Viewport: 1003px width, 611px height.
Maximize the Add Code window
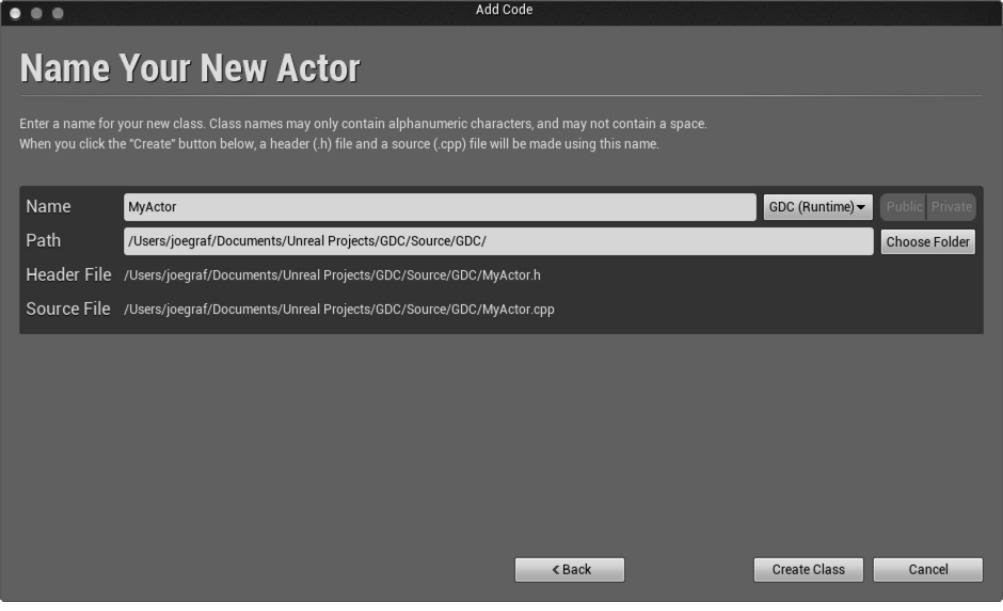point(58,13)
